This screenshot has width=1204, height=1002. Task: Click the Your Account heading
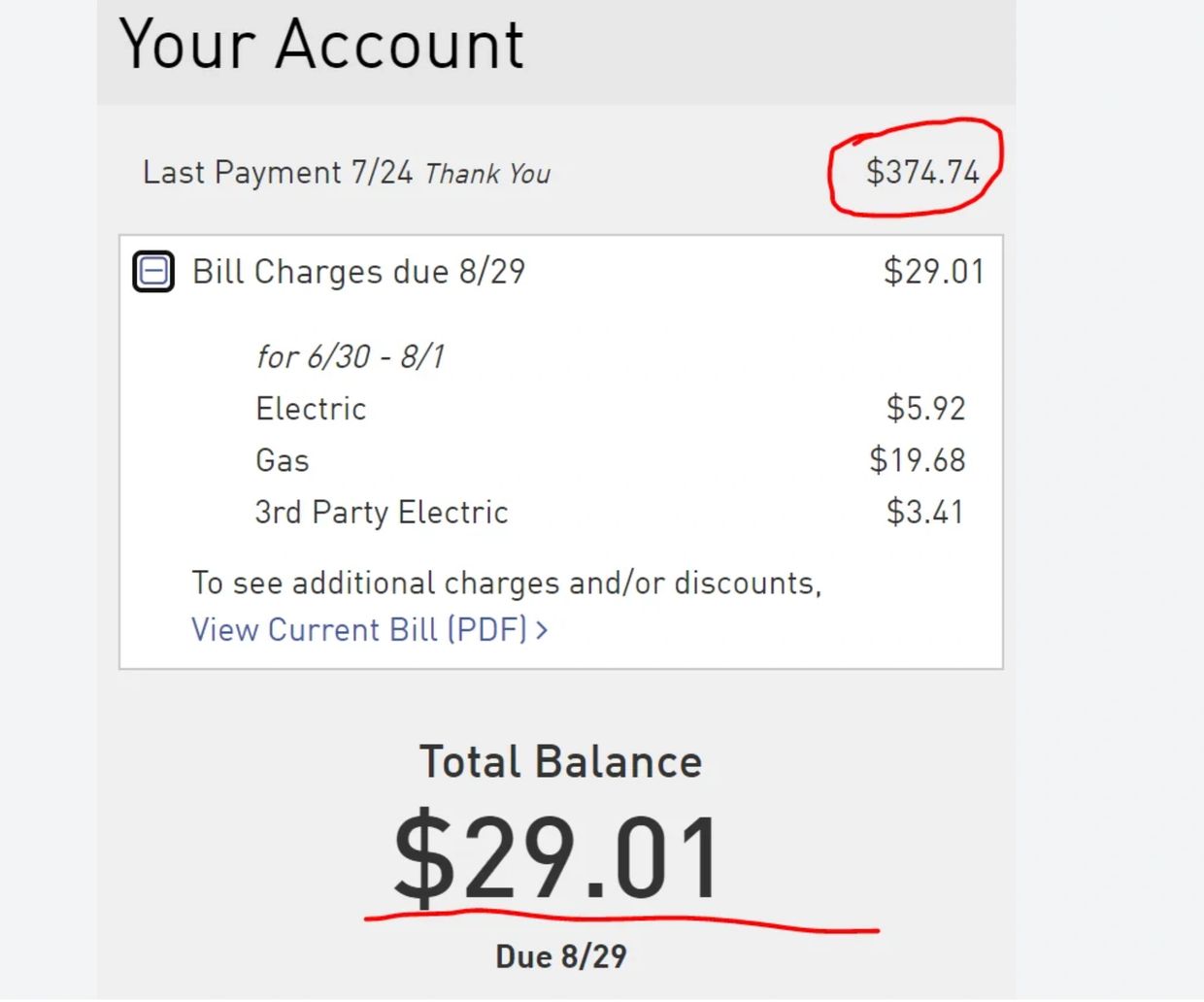pos(321,44)
